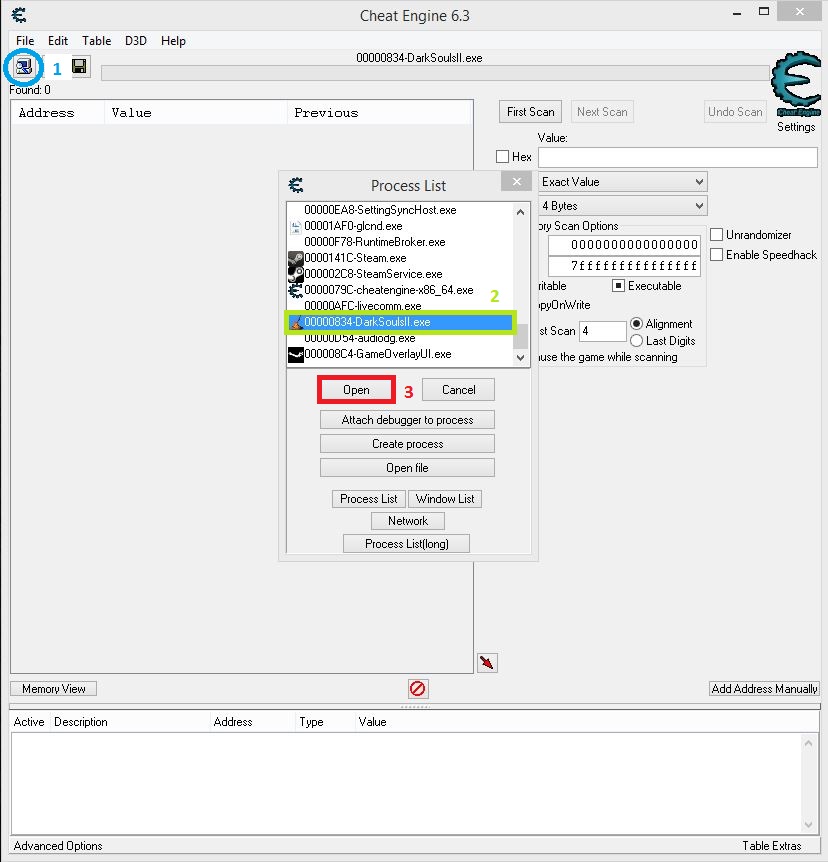Open the process selector computer icon
828x862 pixels.
[24, 67]
